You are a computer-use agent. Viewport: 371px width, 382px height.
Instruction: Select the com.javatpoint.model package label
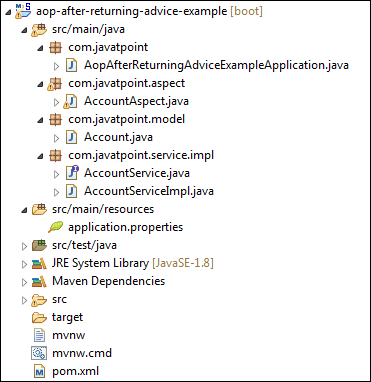tap(126, 119)
